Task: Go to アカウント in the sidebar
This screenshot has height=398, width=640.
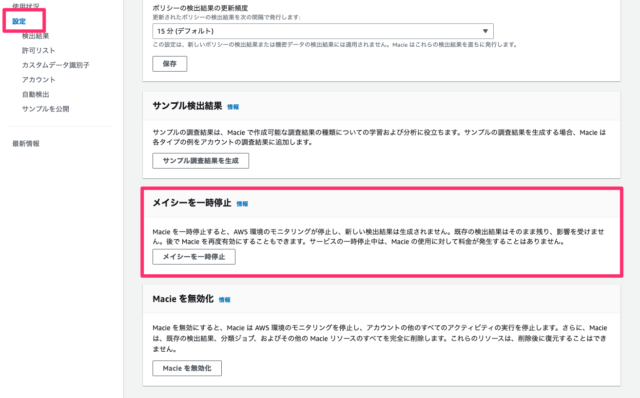Action: pos(38,80)
